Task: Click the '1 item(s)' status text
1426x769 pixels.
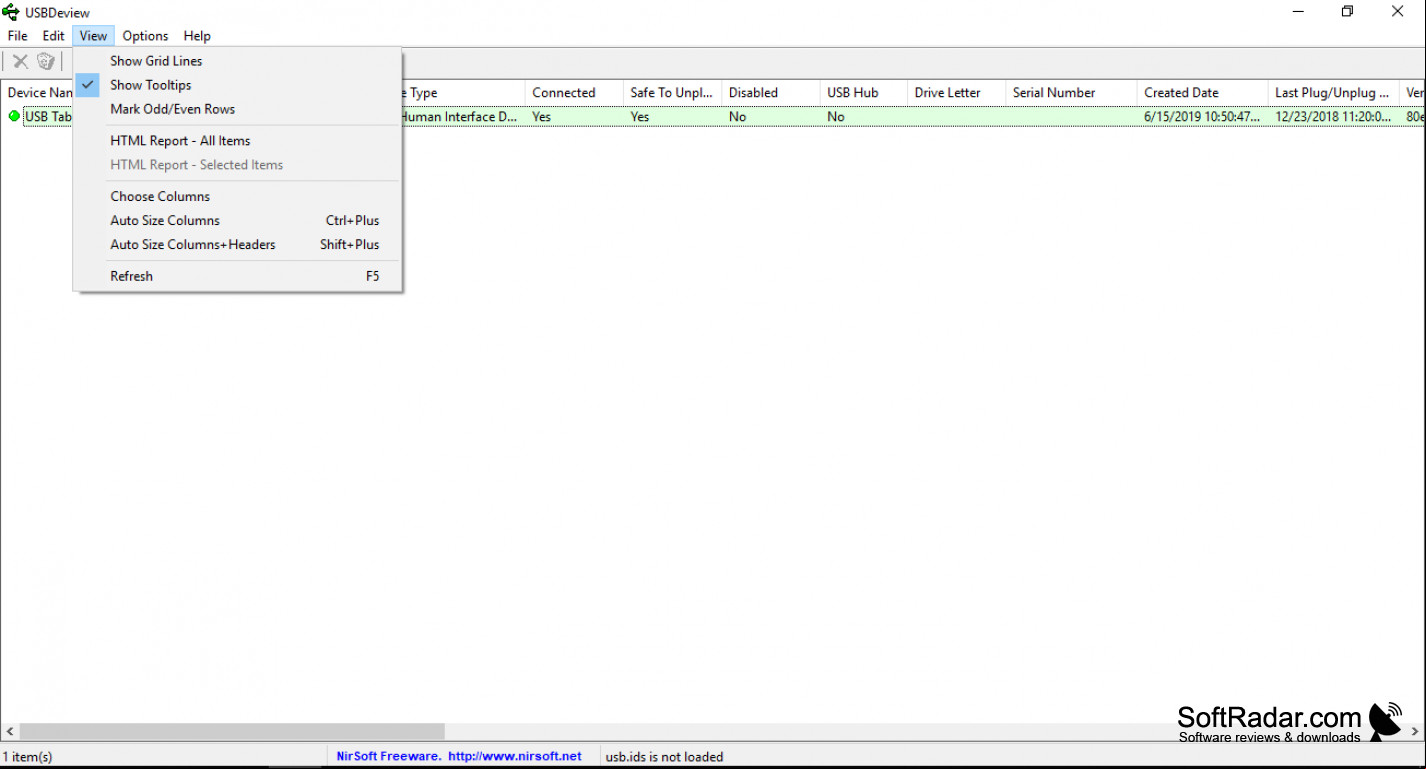Action: pos(28,757)
